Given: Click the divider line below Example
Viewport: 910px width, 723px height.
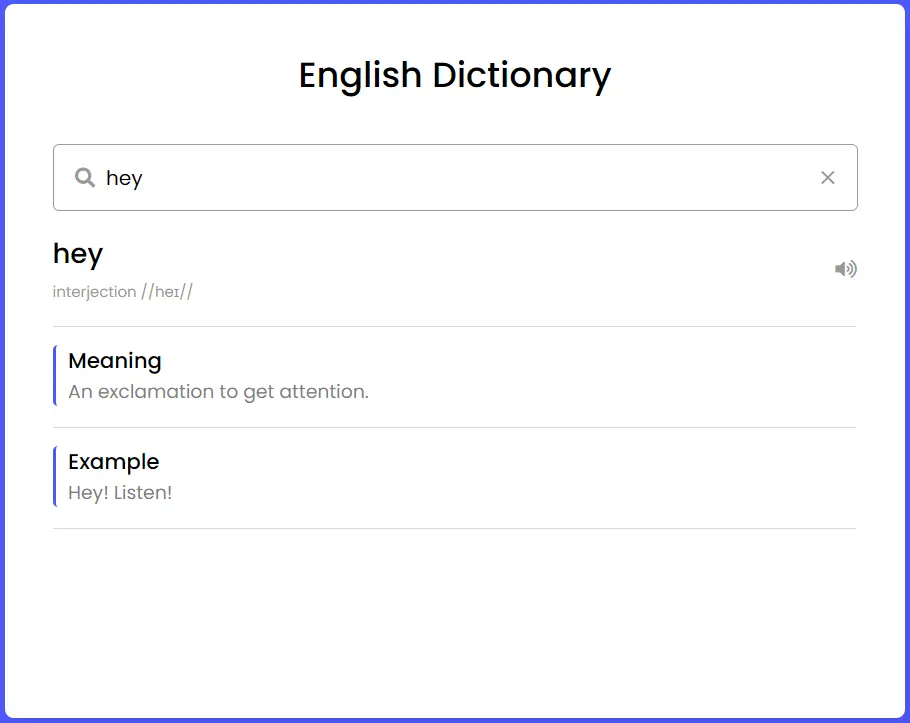Looking at the screenshot, I should click(x=455, y=528).
